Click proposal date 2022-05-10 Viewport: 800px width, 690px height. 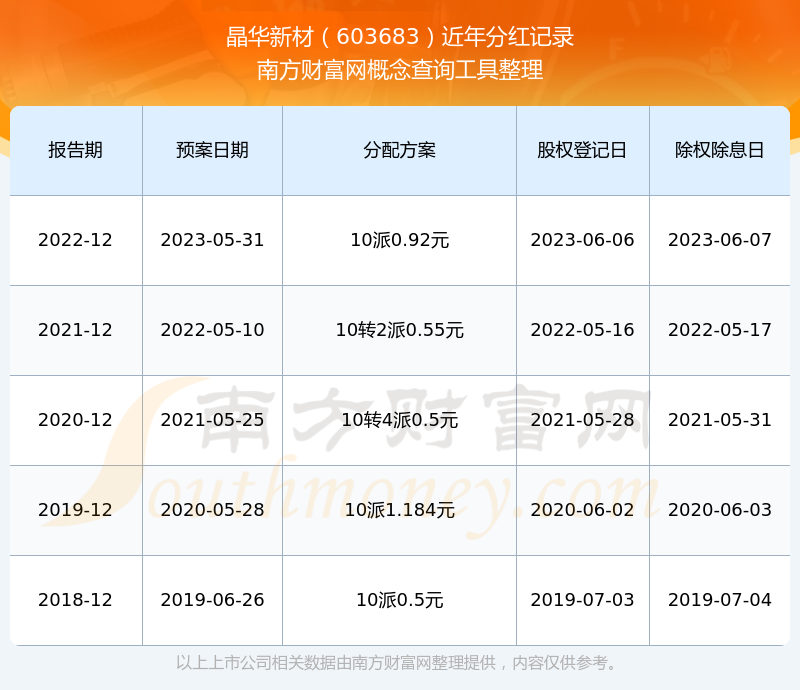(x=212, y=330)
